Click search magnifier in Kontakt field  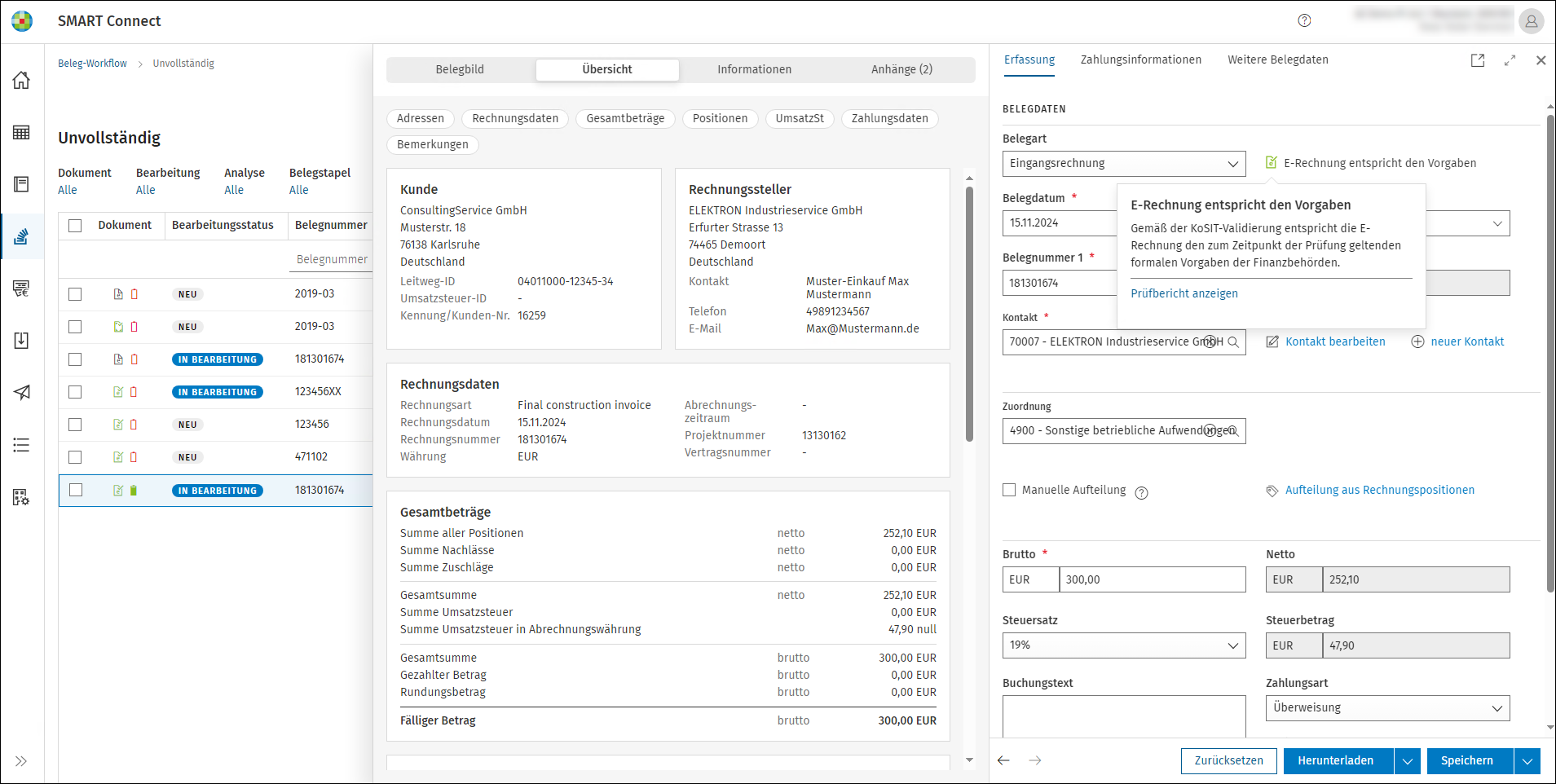point(1233,342)
